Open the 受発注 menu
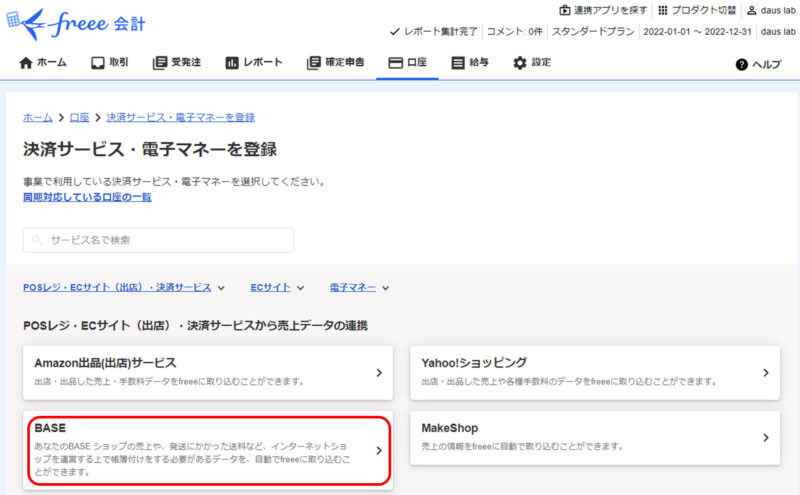The width and height of the screenshot is (800, 495). click(x=186, y=62)
